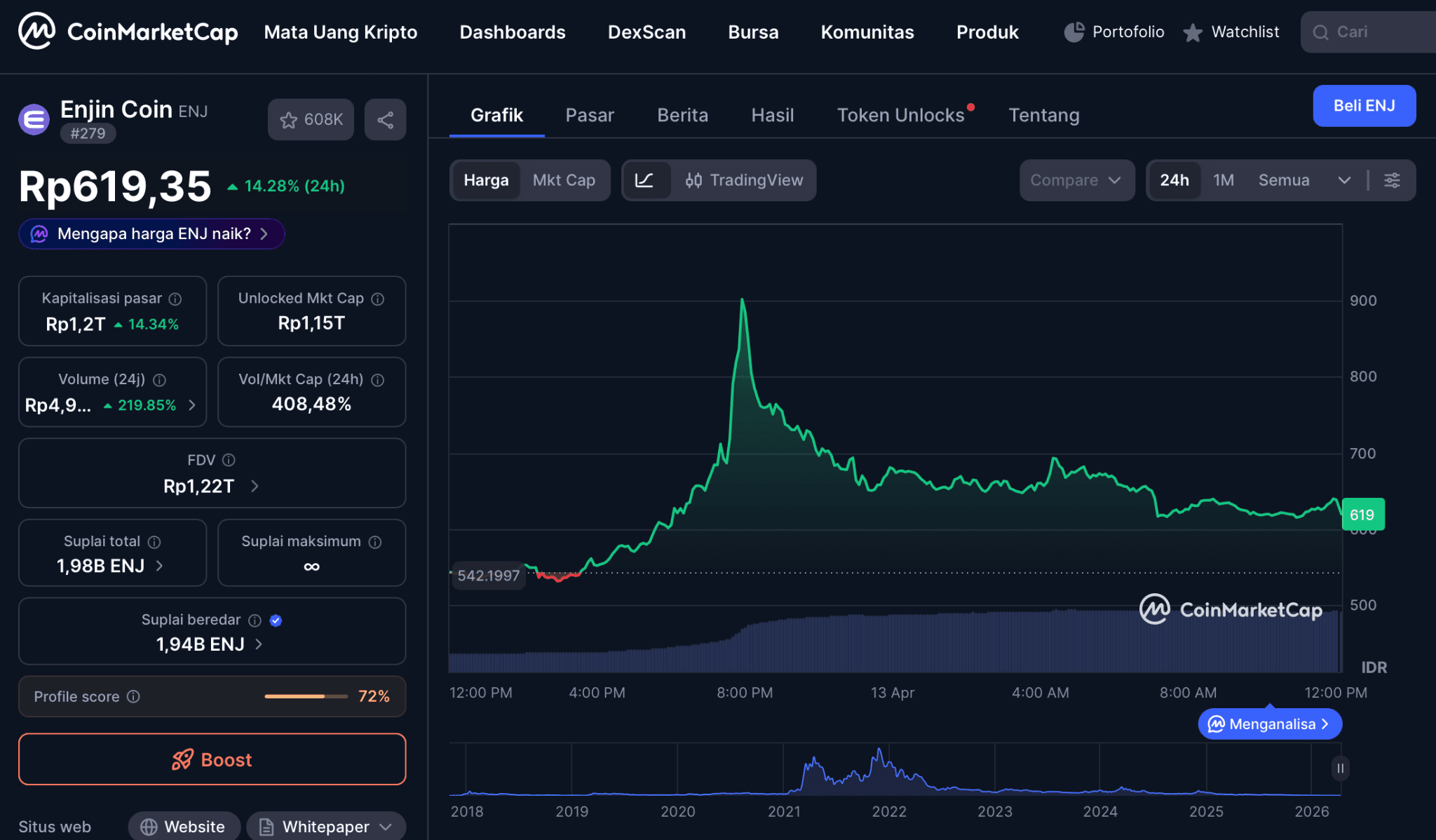This screenshot has height=840, width=1436.
Task: Click the Beli ENJ button
Action: [1363, 106]
